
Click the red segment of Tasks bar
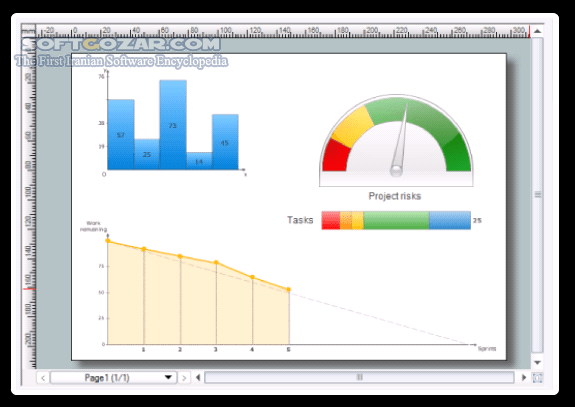pyautogui.click(x=331, y=220)
